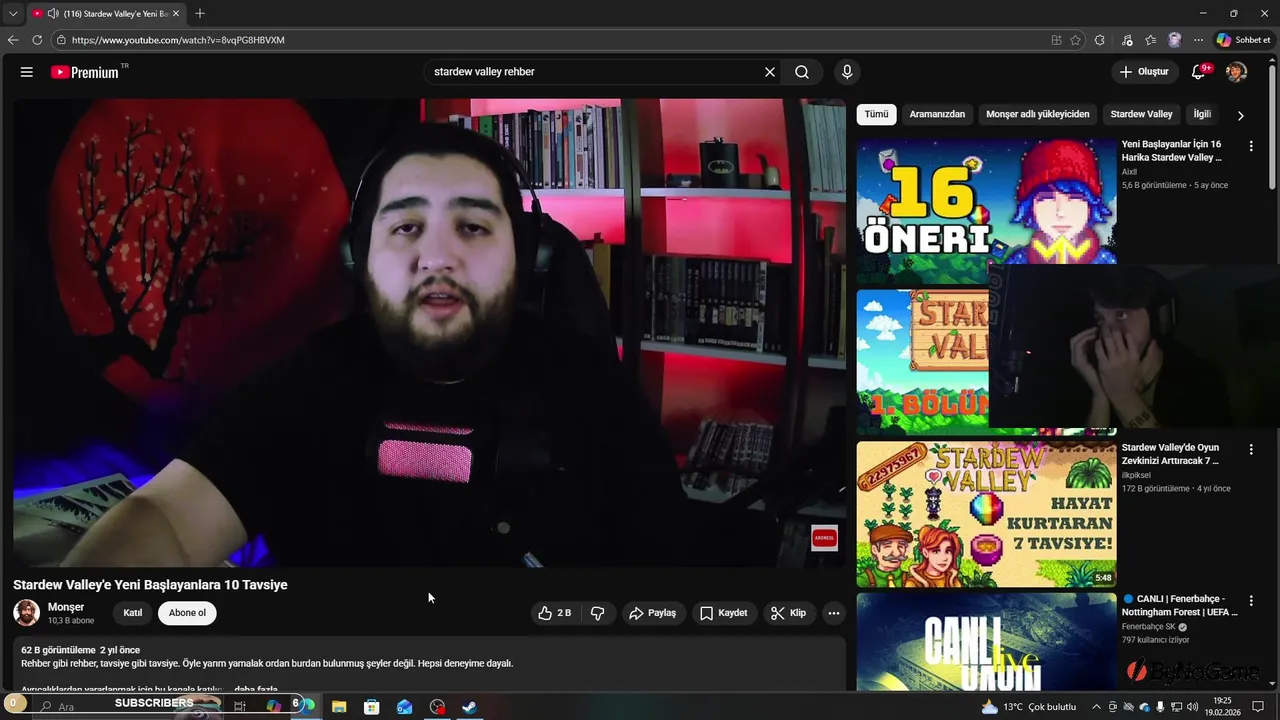Select the İlgili filter chip
The width and height of the screenshot is (1280, 720).
[x=1202, y=114]
